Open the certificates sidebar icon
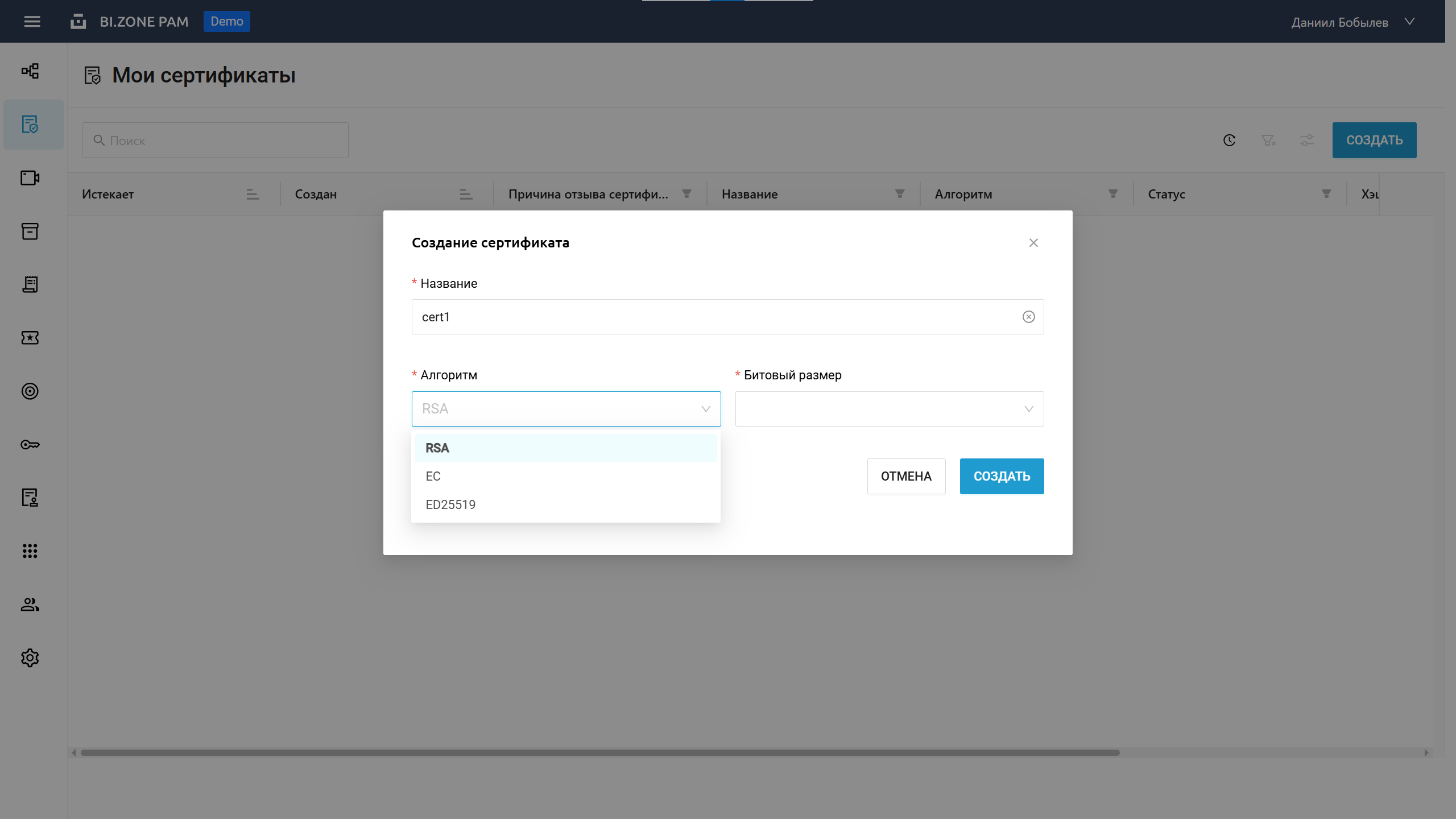 tap(30, 125)
